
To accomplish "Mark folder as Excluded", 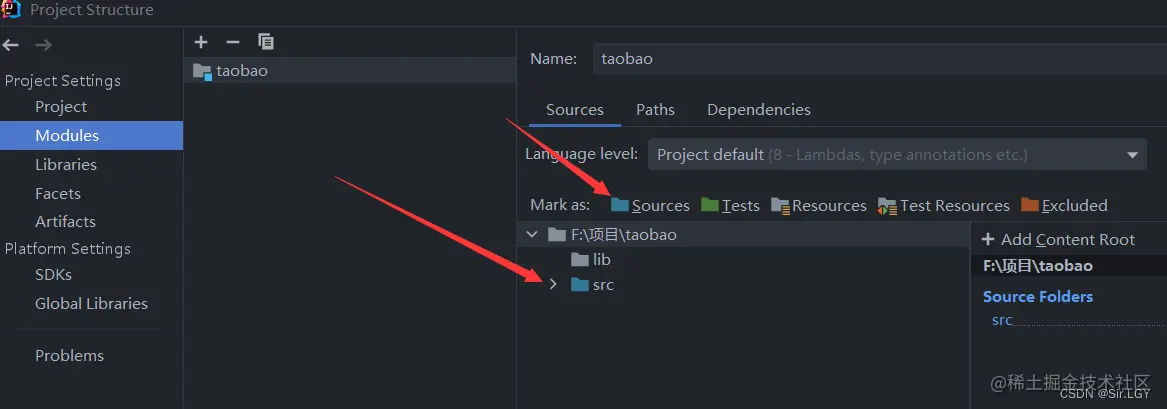I will click(1064, 206).
